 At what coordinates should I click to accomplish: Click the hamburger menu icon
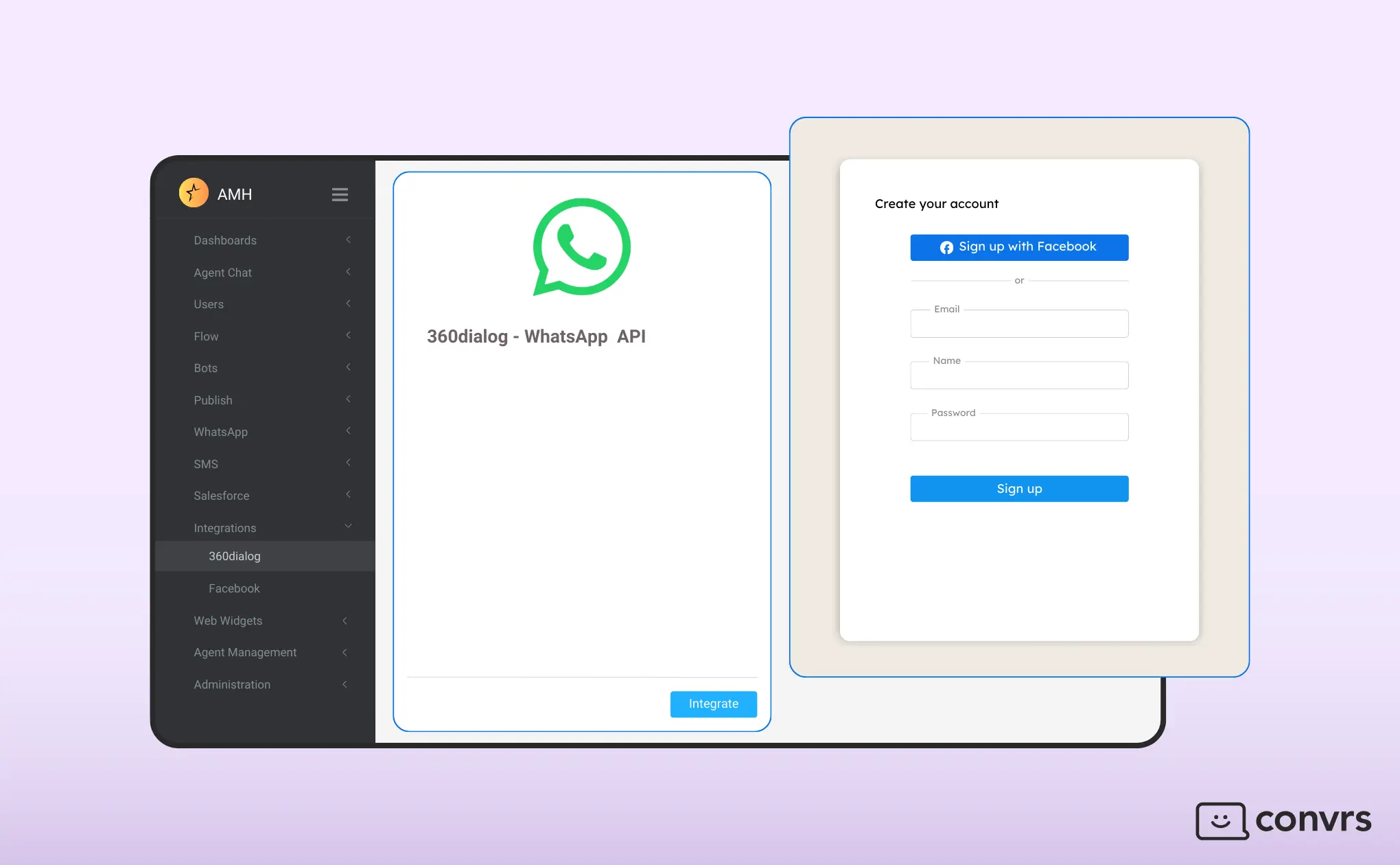coord(340,194)
